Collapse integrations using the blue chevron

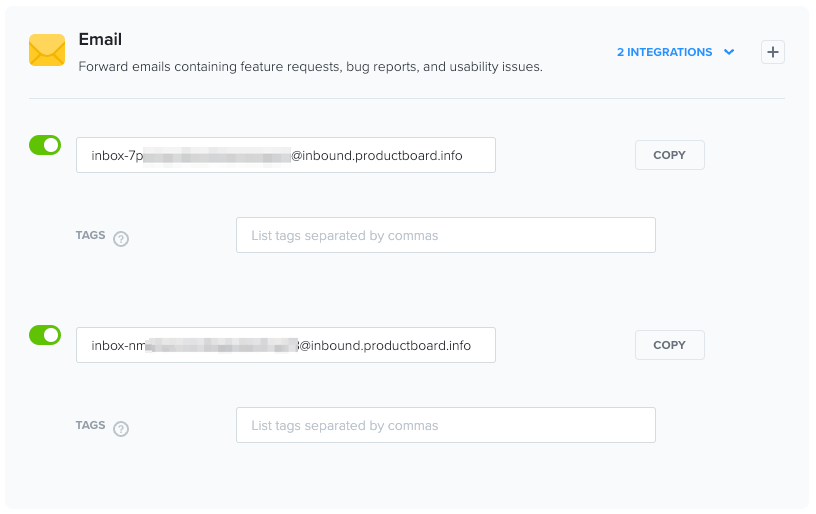coord(729,52)
